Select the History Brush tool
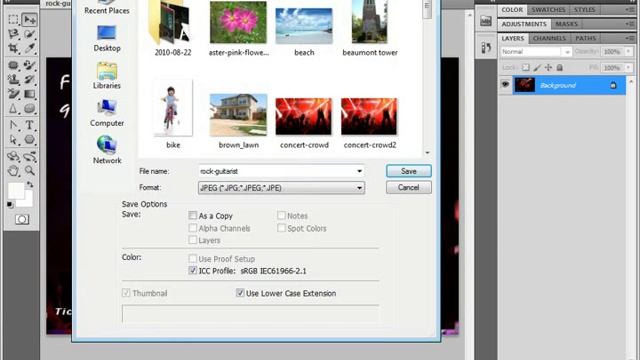The height and width of the screenshot is (360, 640). point(29,79)
